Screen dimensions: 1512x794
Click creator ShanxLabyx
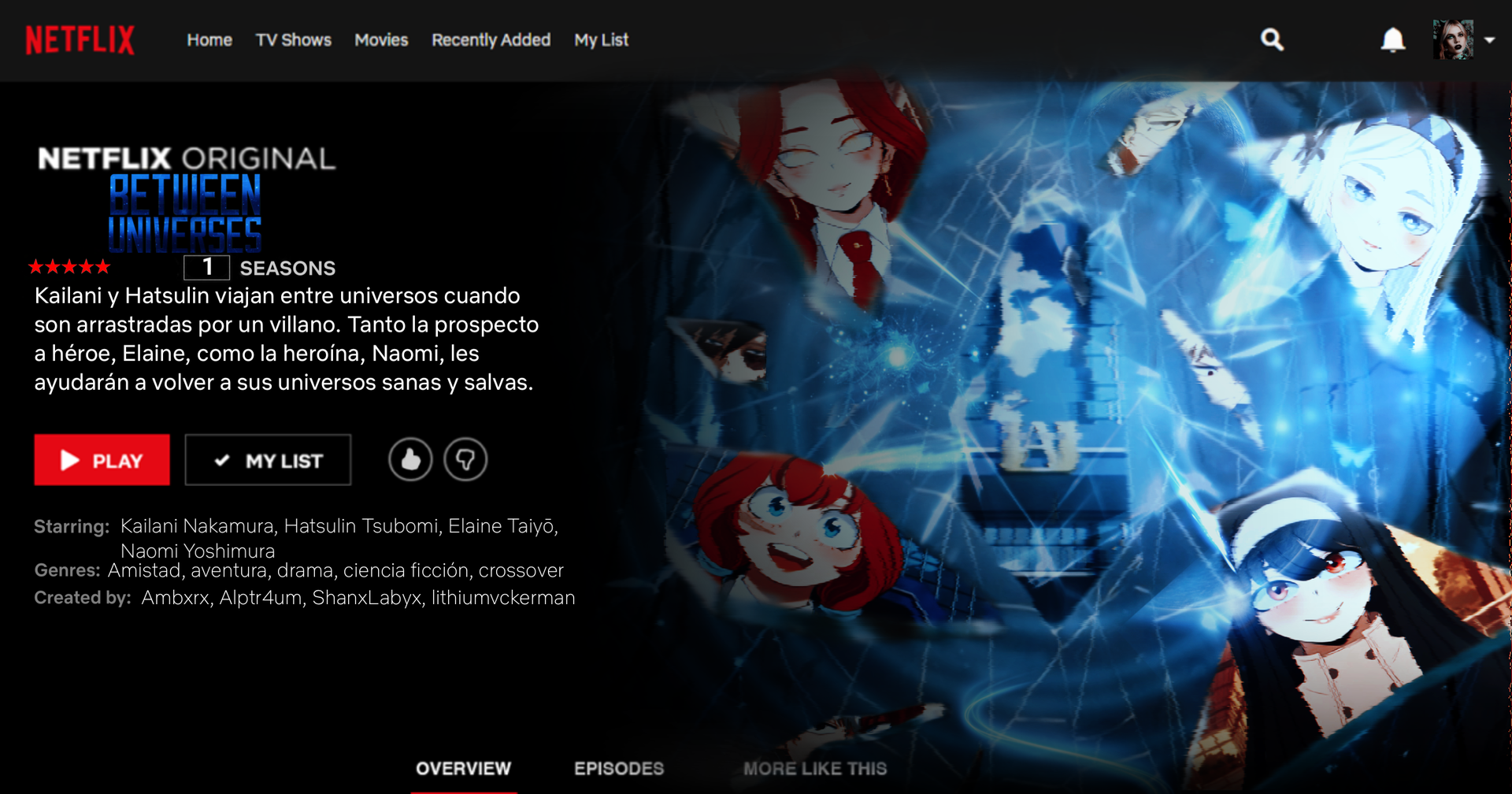pos(367,598)
